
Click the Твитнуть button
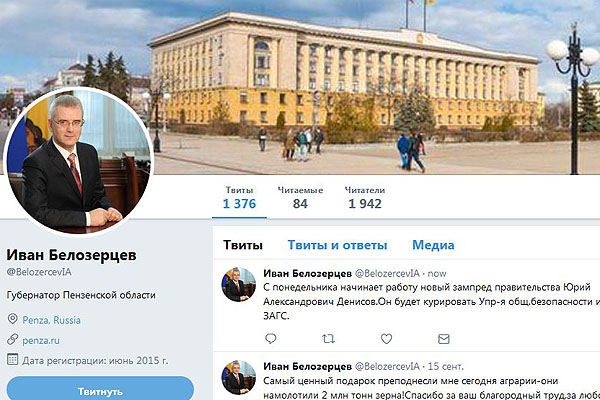tap(100, 390)
